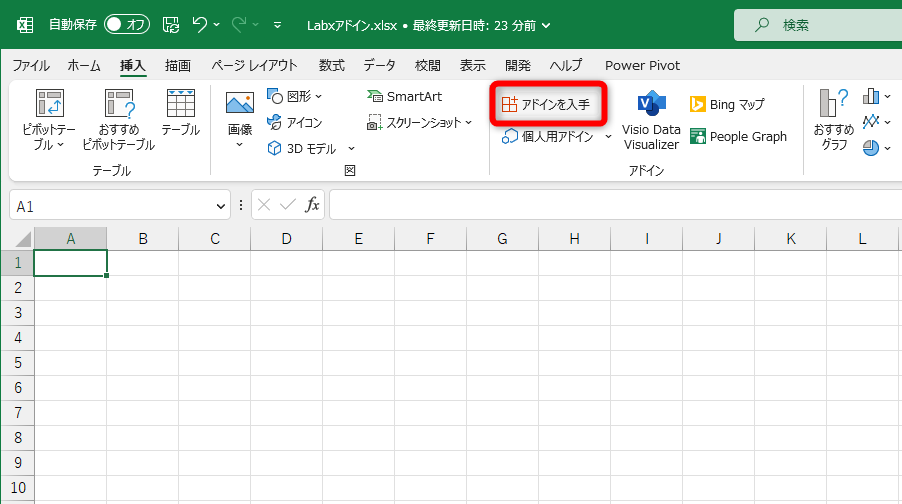Click the 個人用アドイン button
Viewport: 902px width, 504px height.
click(548, 136)
